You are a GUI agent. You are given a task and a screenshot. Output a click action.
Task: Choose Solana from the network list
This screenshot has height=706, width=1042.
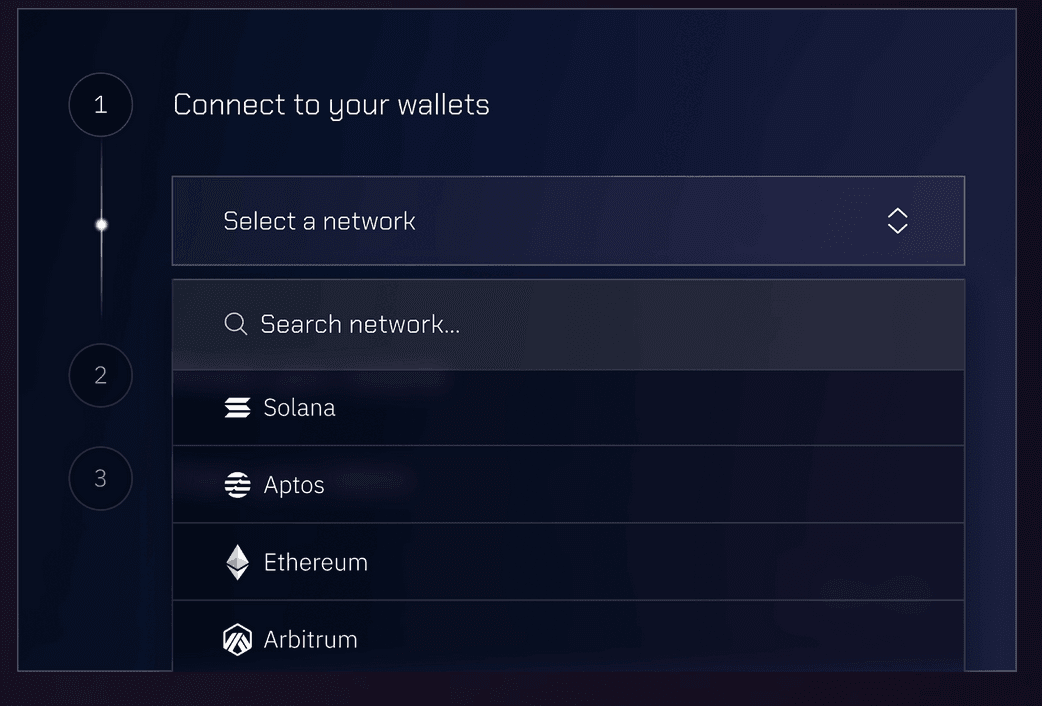click(x=567, y=408)
